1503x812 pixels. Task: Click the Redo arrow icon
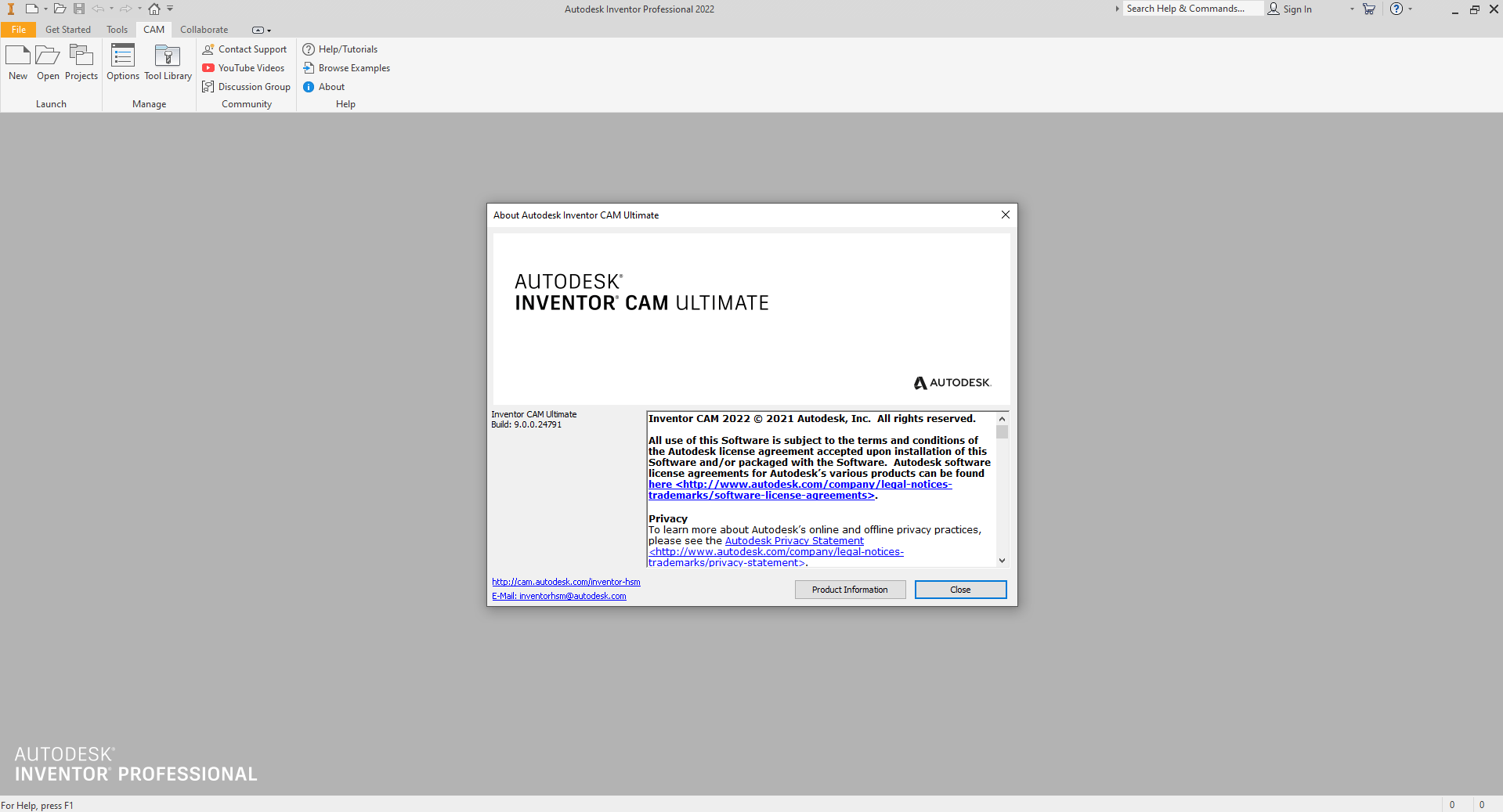coord(125,9)
